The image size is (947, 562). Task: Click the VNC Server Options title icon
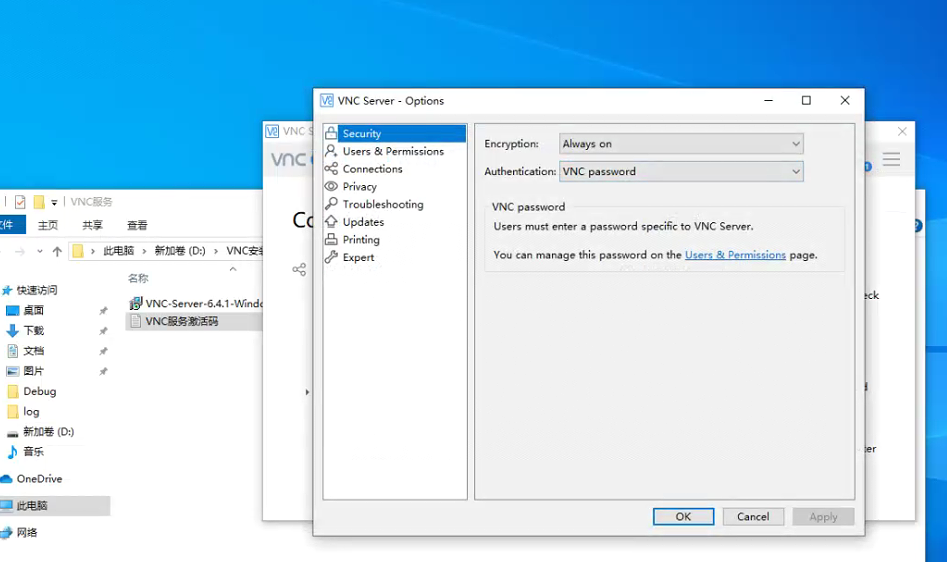[x=327, y=100]
